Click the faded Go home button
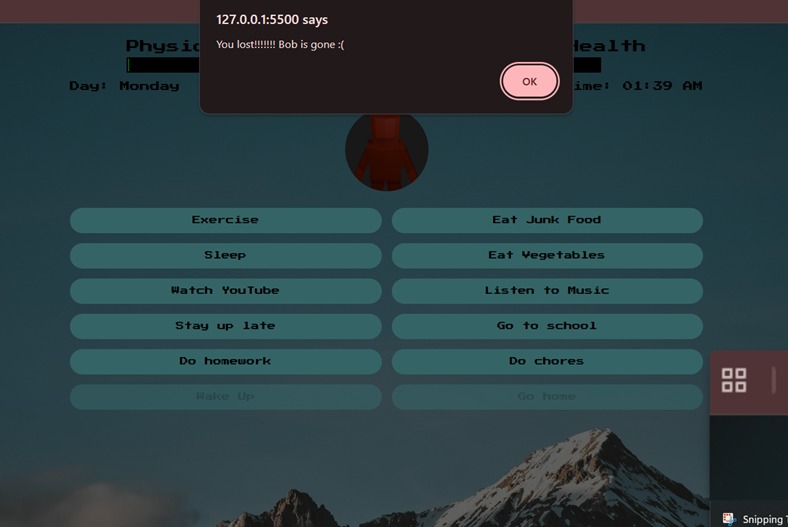Screen dimensions: 788x527 click(x=547, y=396)
